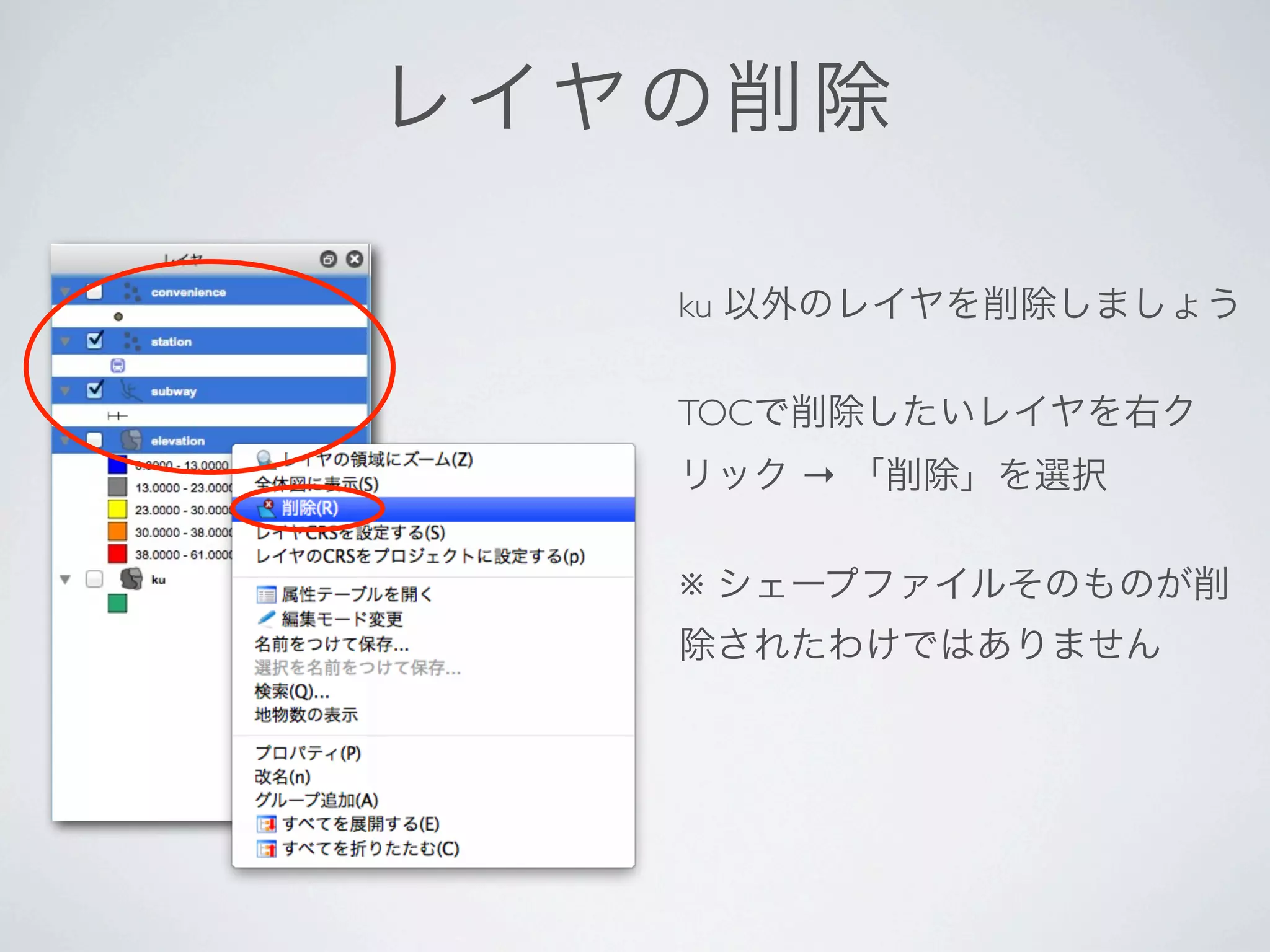Click the green ku layer swatch

[x=117, y=603]
